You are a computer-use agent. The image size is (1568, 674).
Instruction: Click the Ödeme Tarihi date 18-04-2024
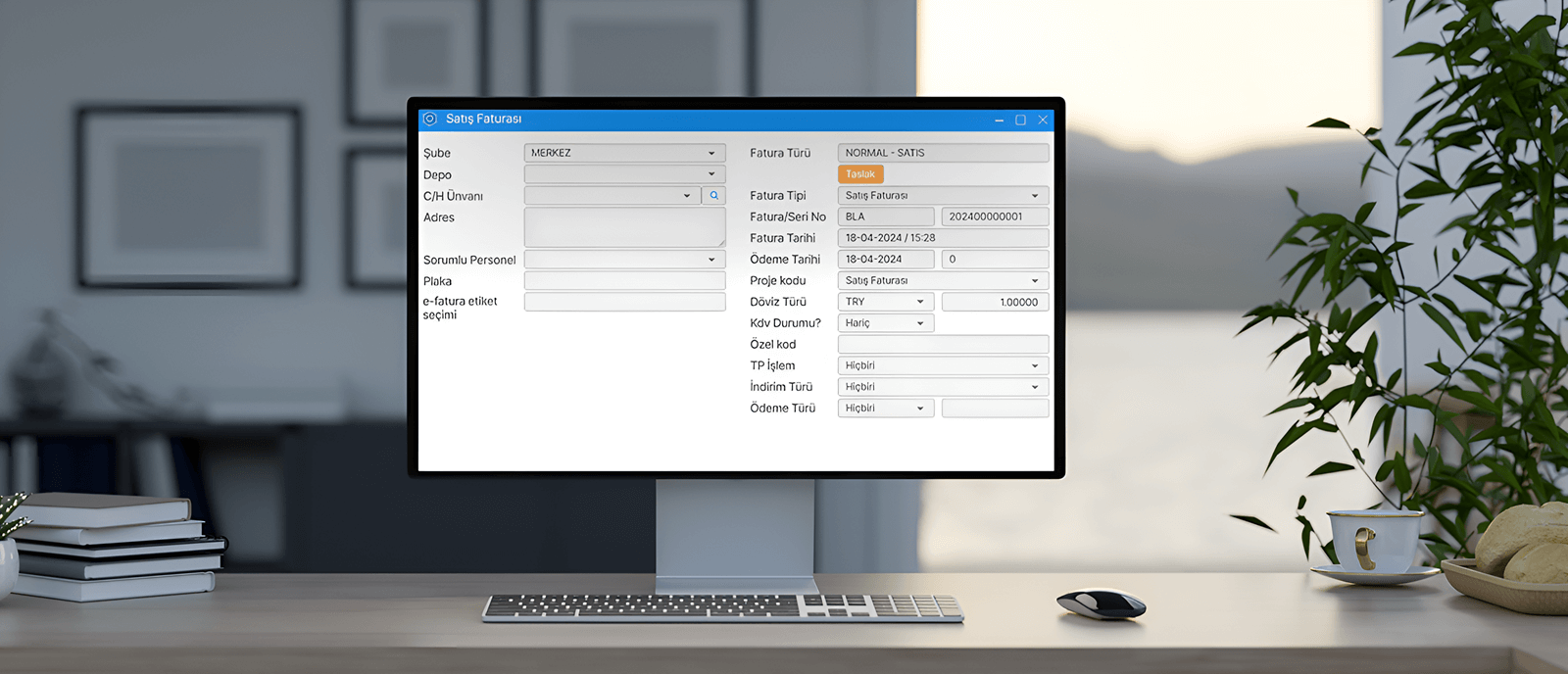[886, 260]
